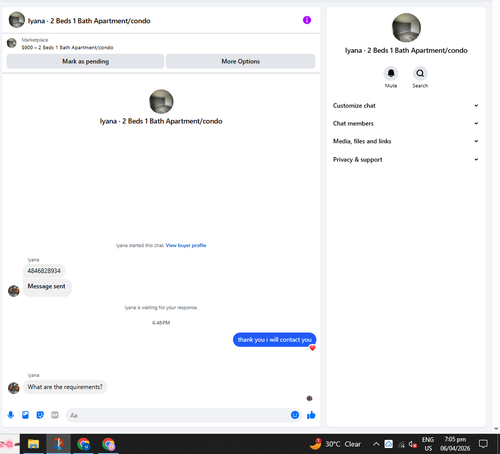Expand Customize chat section
The image size is (500, 454).
tap(406, 106)
